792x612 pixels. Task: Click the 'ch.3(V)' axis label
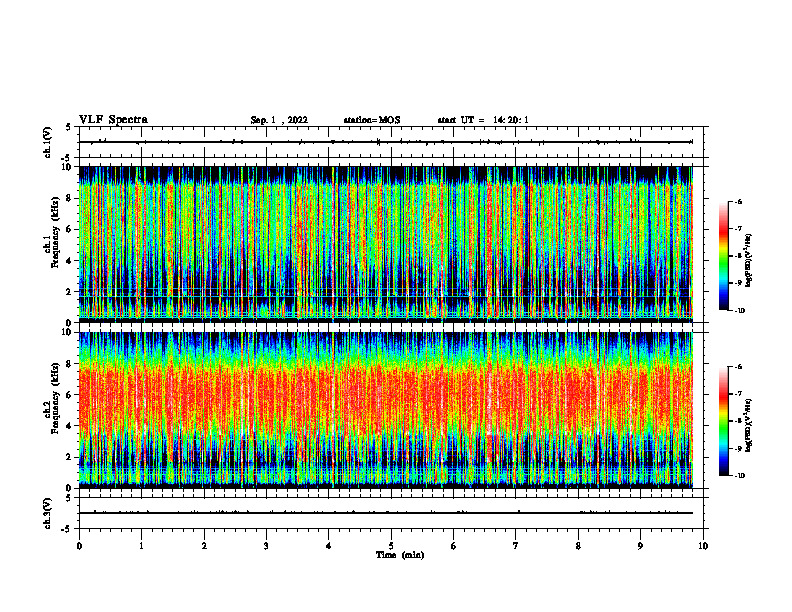coord(48,513)
